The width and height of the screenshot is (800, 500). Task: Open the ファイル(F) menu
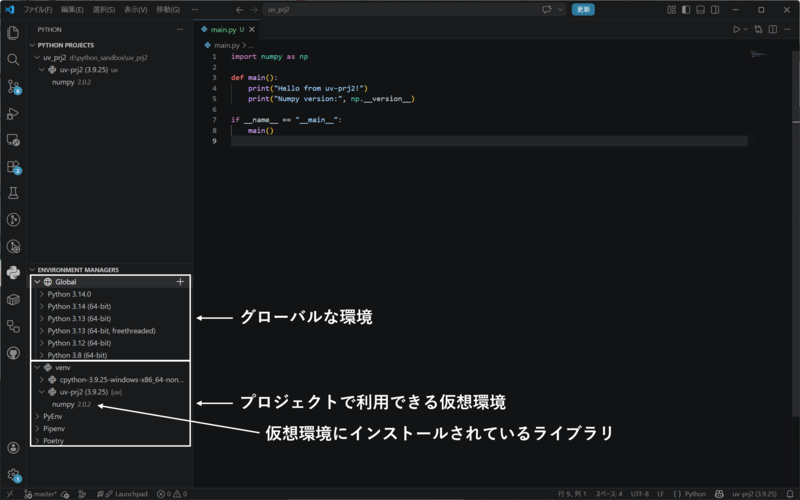pos(38,10)
